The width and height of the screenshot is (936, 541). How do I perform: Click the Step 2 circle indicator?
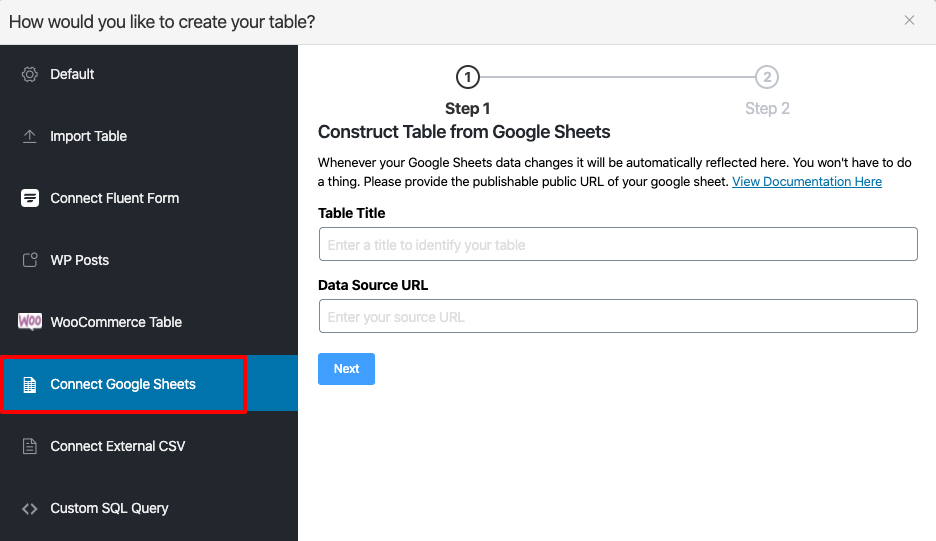coord(767,77)
